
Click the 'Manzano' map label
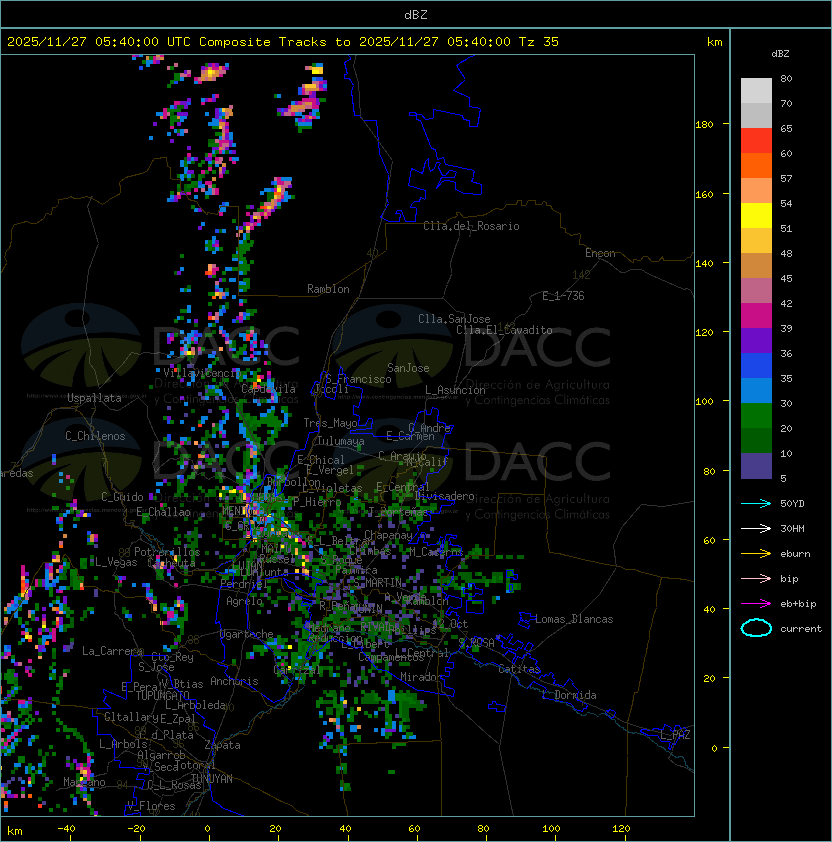(x=84, y=782)
